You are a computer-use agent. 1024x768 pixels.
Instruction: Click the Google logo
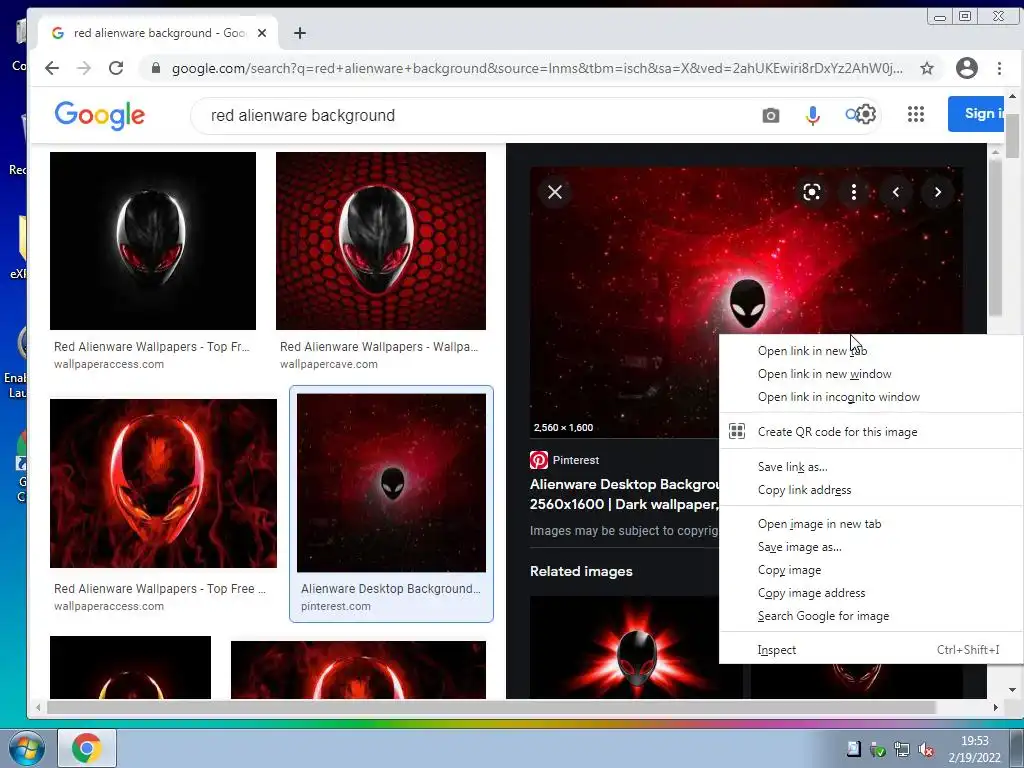pos(100,116)
